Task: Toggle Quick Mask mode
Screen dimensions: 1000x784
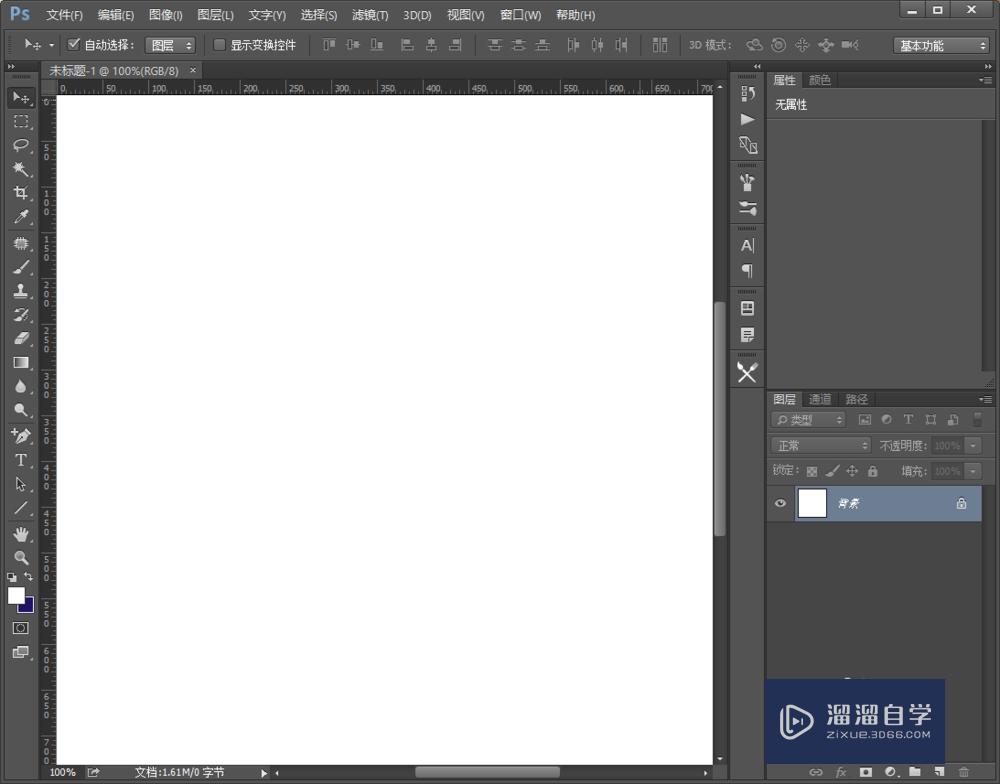Action: pyautogui.click(x=20, y=628)
